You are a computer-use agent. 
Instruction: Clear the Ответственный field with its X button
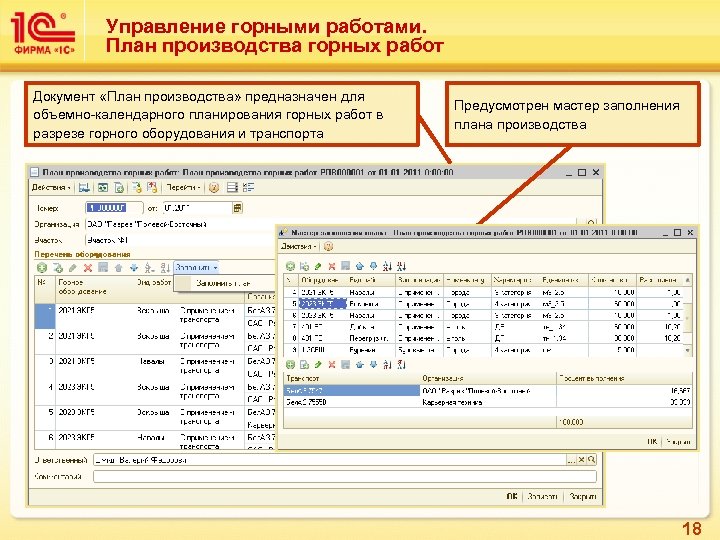point(581,460)
